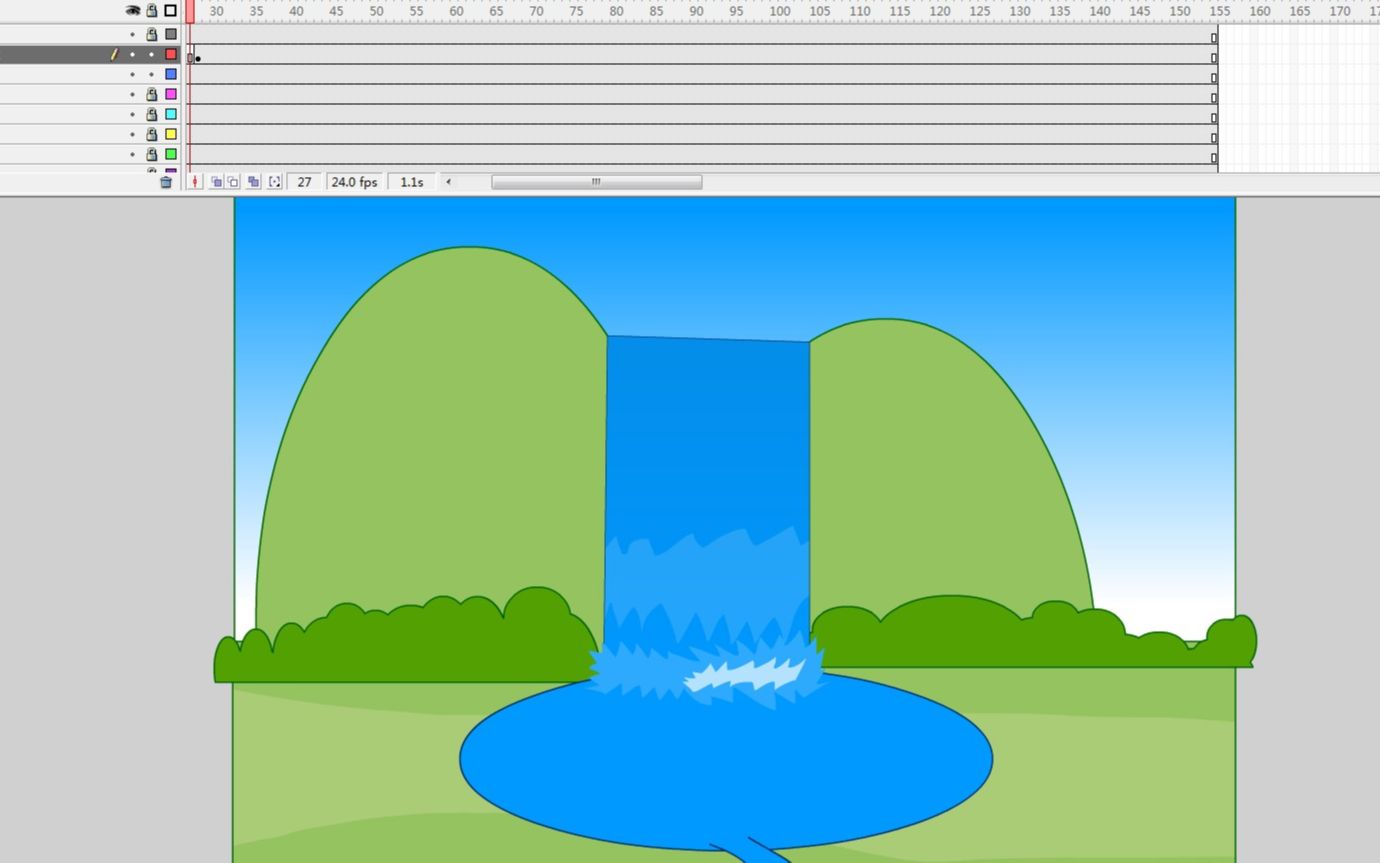1380x863 pixels.
Task: Click the show-all-layers-as-outlines square header icon
Action: [171, 11]
